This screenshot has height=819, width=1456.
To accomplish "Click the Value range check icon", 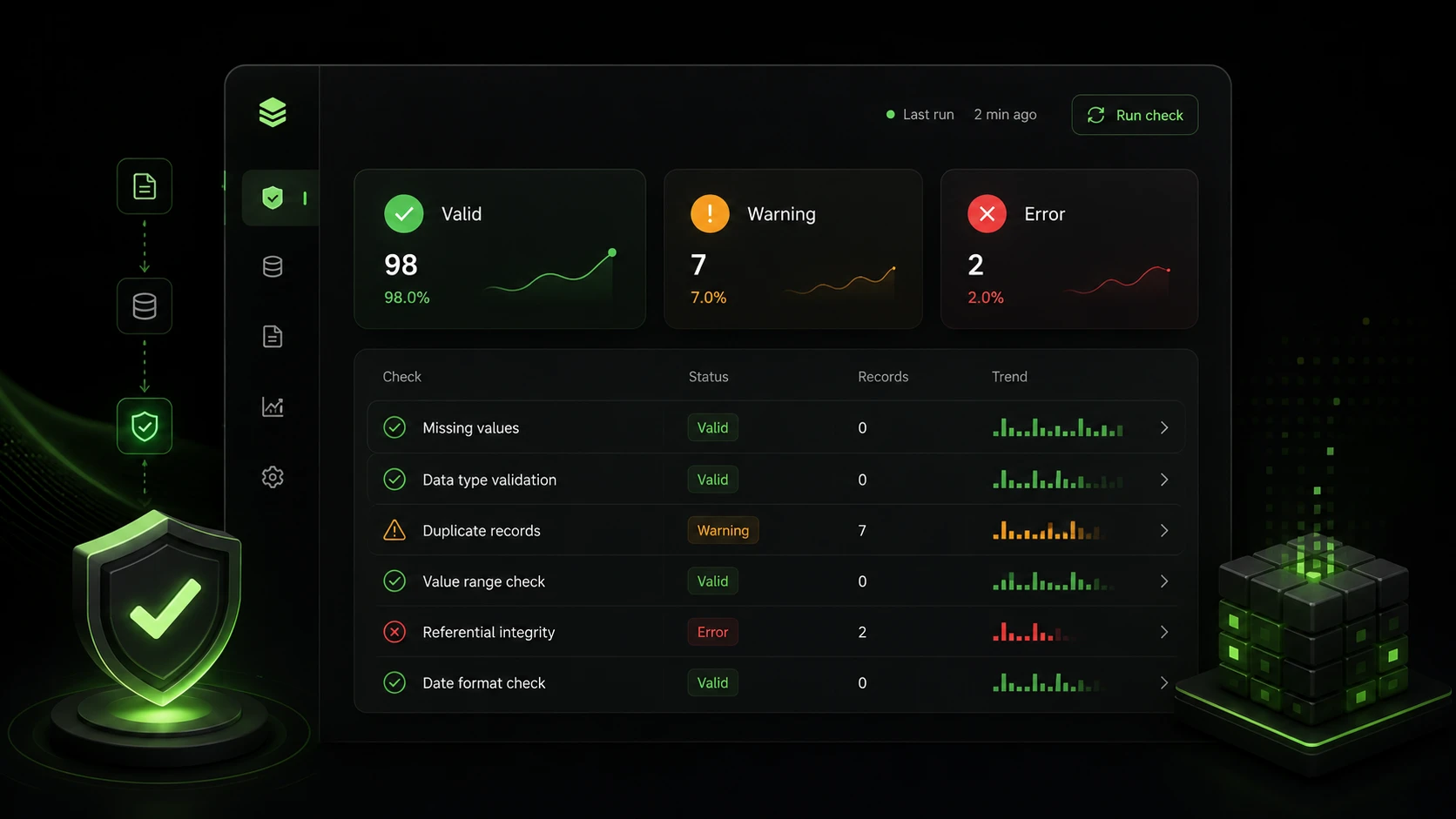I will click(394, 581).
